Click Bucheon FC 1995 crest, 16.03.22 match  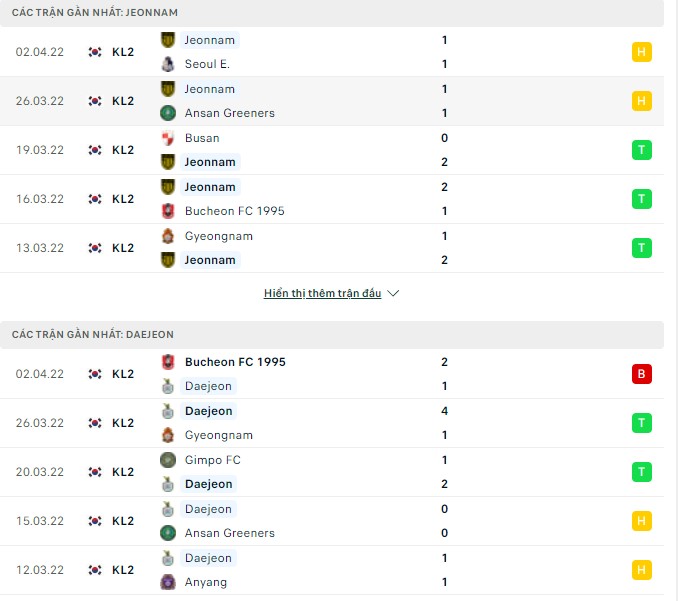click(167, 211)
